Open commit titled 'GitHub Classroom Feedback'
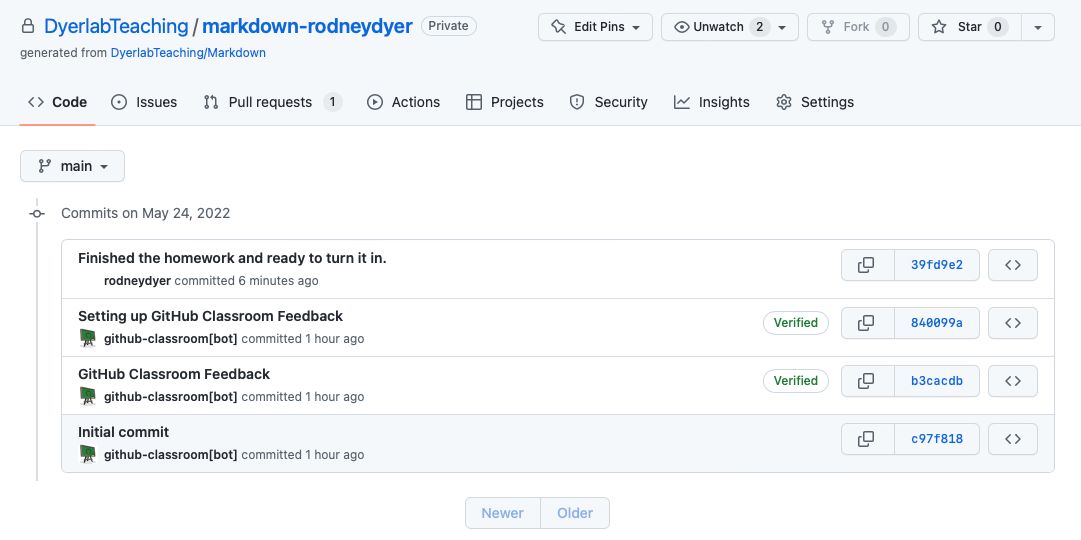Image resolution: width=1081 pixels, height=540 pixels. (x=174, y=374)
